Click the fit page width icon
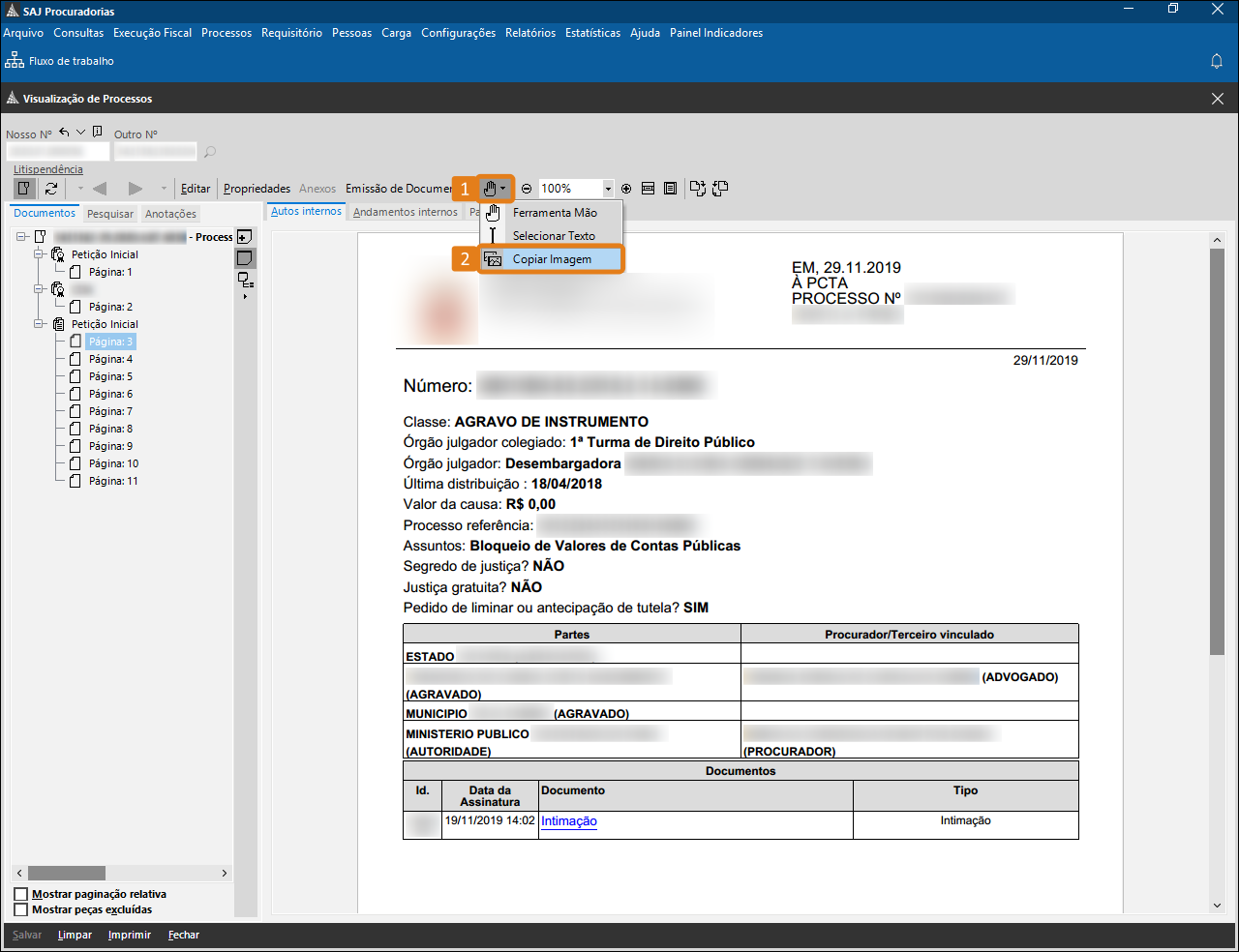 point(648,189)
